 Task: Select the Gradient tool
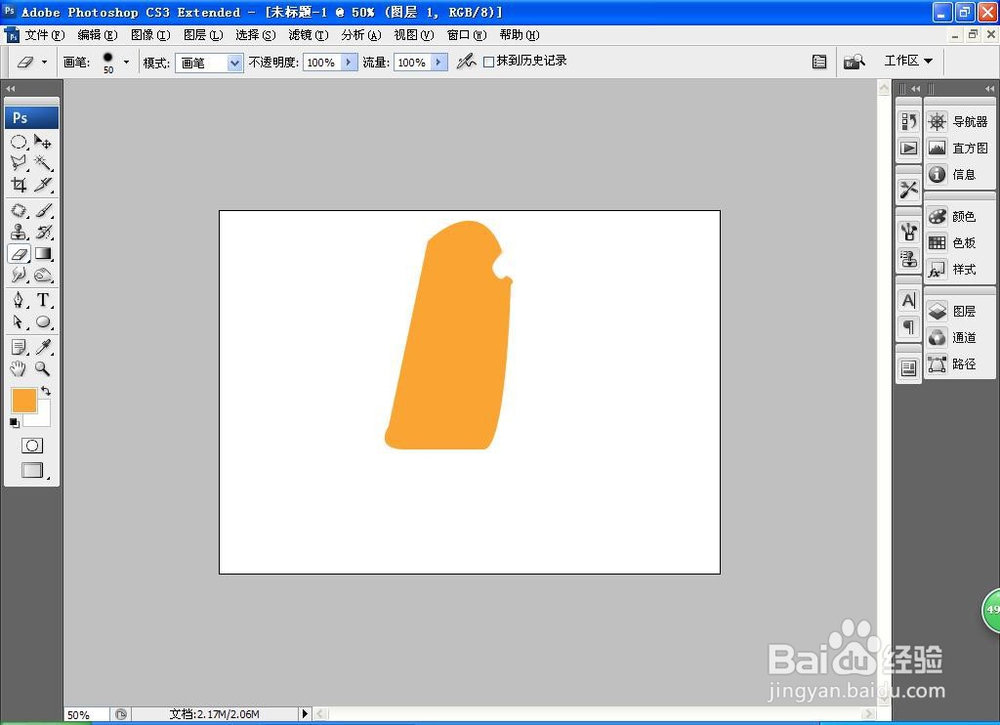click(43, 254)
